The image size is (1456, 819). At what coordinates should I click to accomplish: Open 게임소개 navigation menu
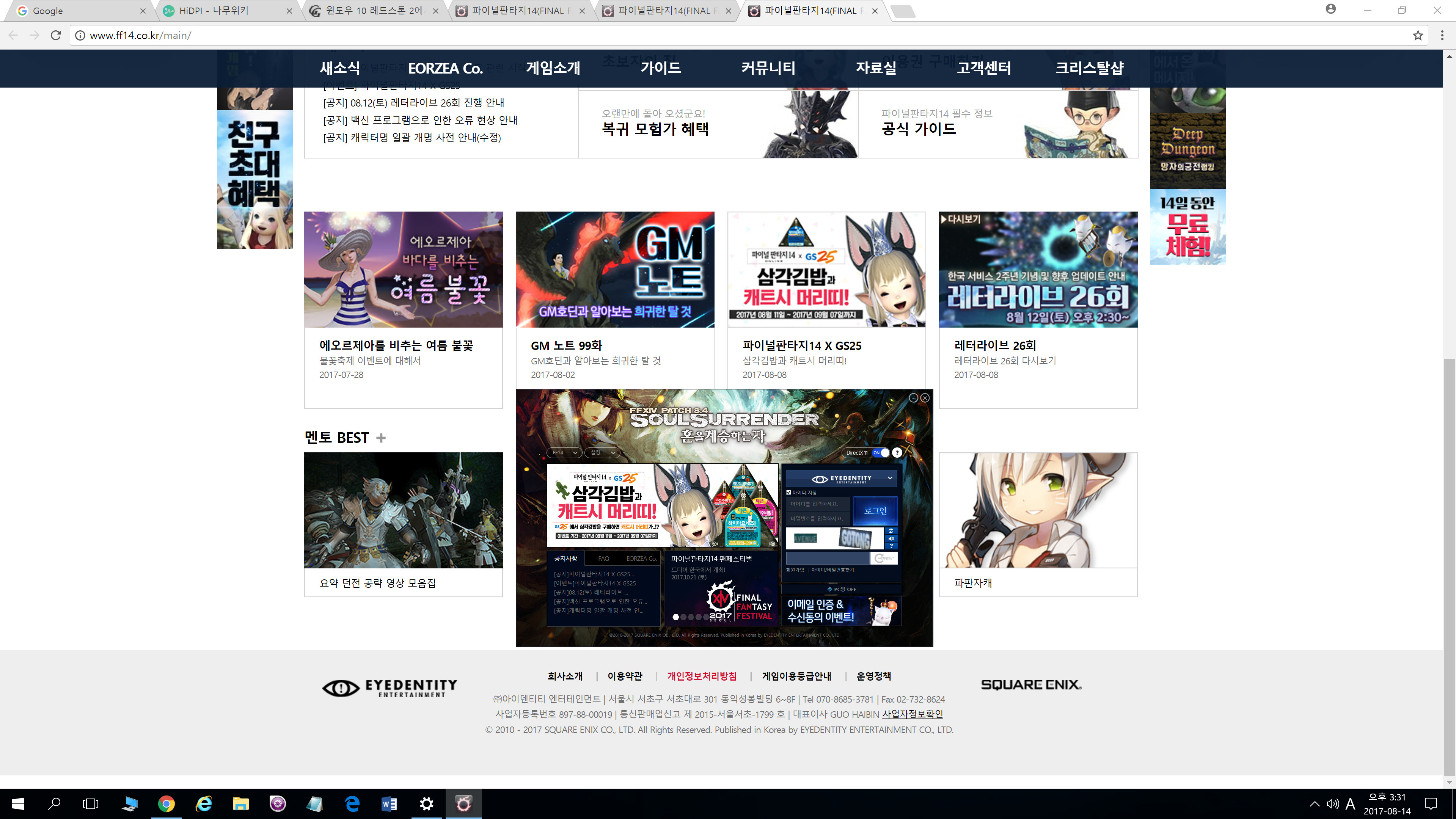click(553, 68)
